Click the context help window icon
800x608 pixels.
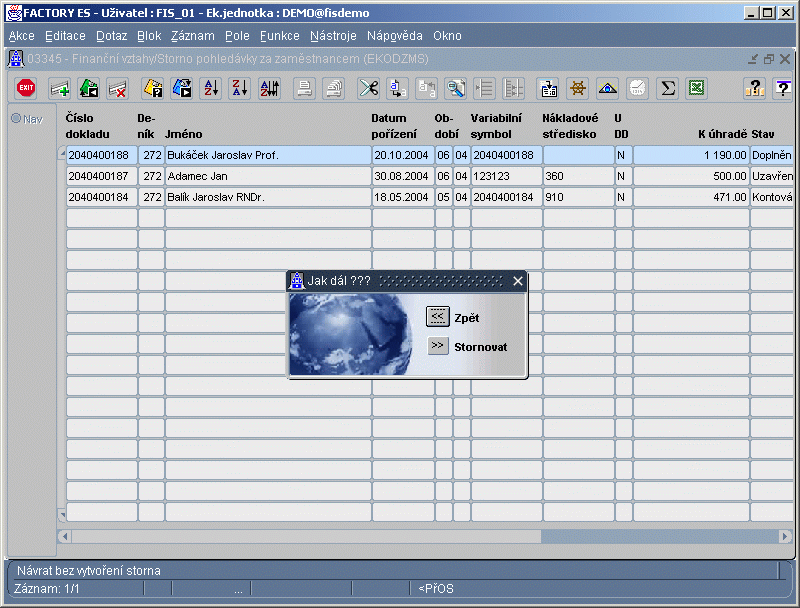tap(783, 88)
